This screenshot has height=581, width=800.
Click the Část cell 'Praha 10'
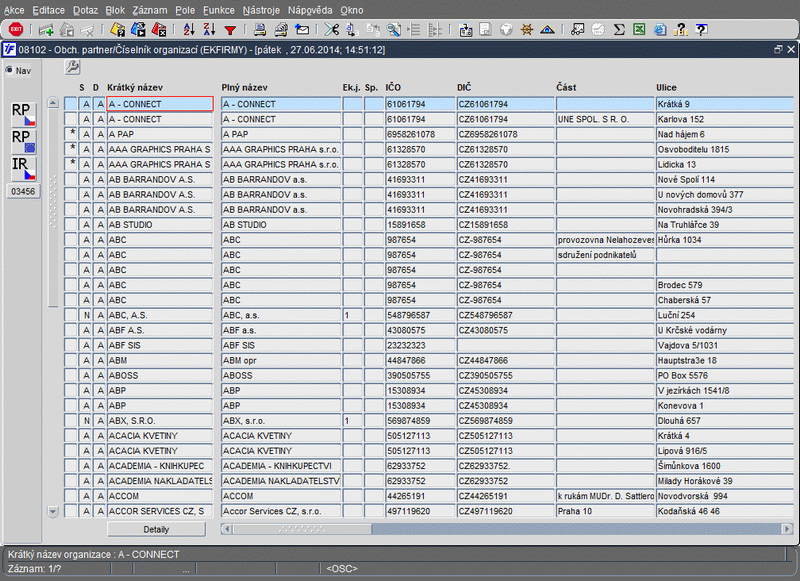[x=605, y=511]
